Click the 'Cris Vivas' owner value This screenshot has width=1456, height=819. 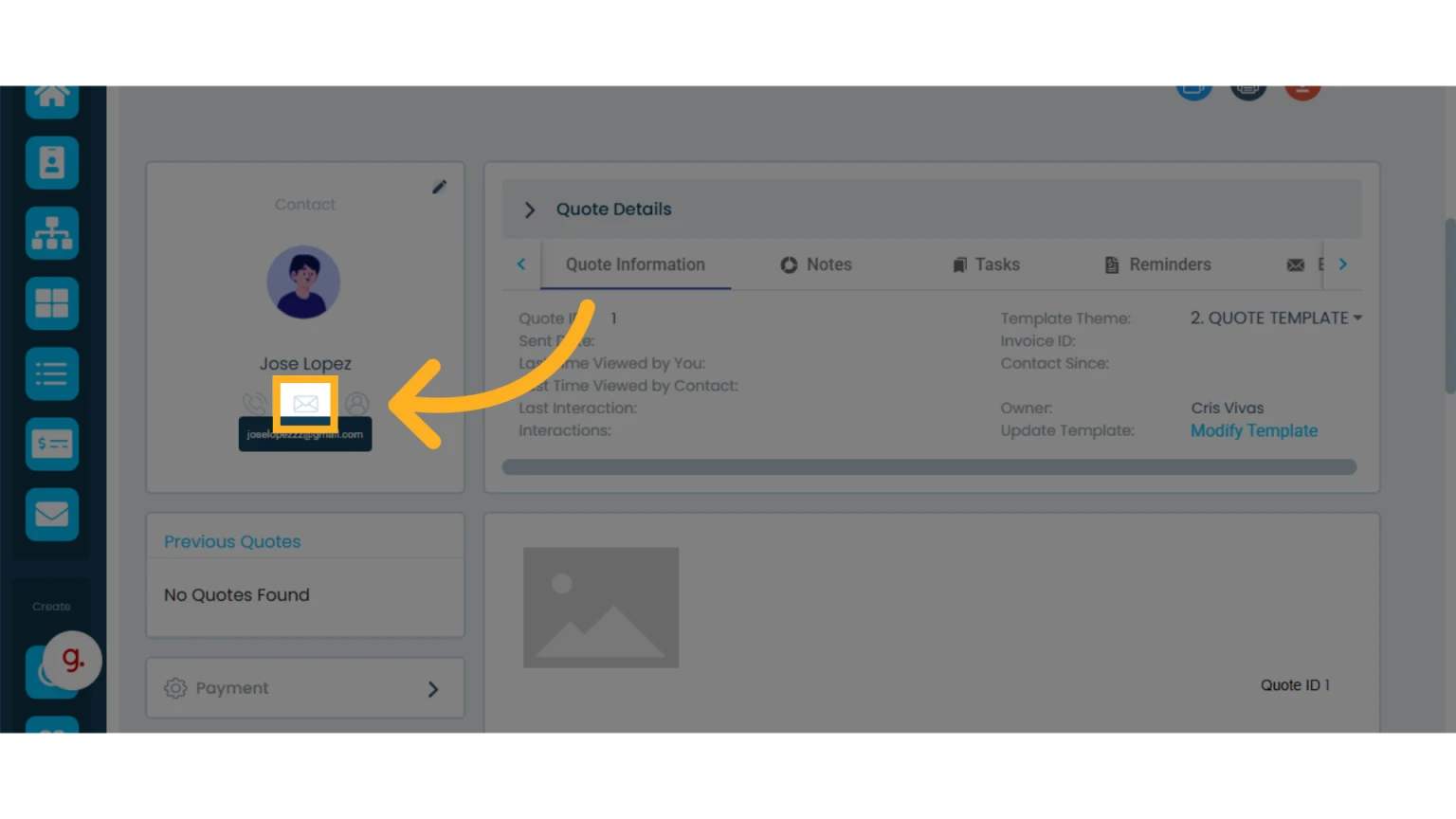pos(1228,409)
